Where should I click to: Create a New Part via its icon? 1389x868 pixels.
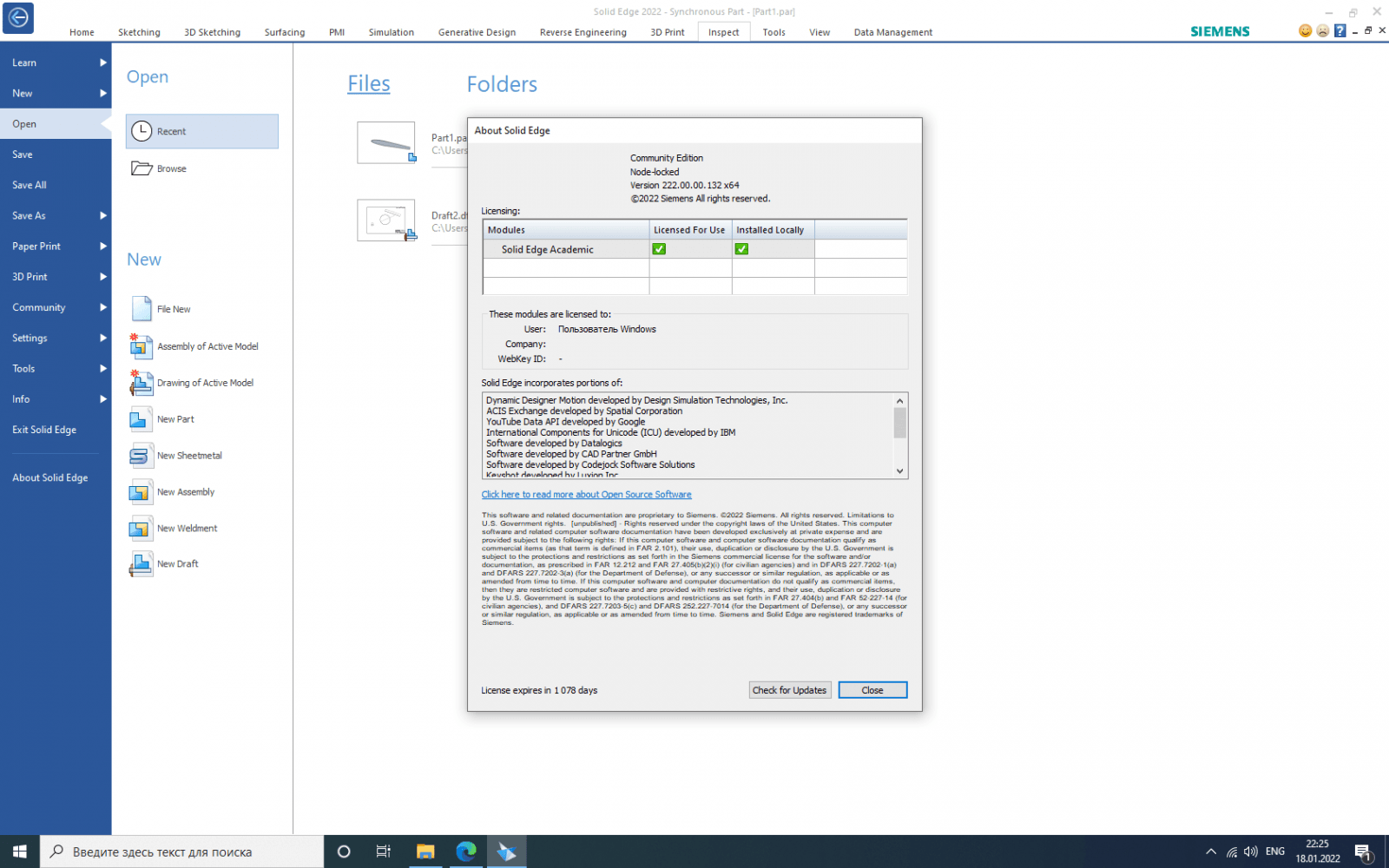[142, 419]
